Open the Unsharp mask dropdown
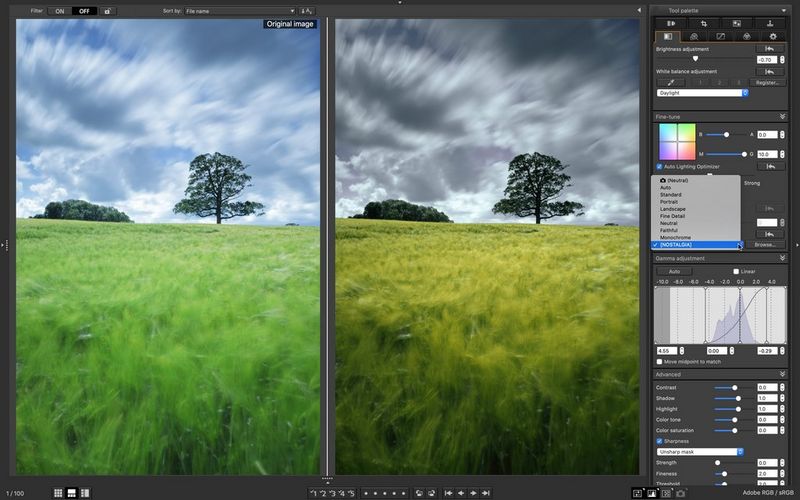The width and height of the screenshot is (800, 500). tap(701, 451)
